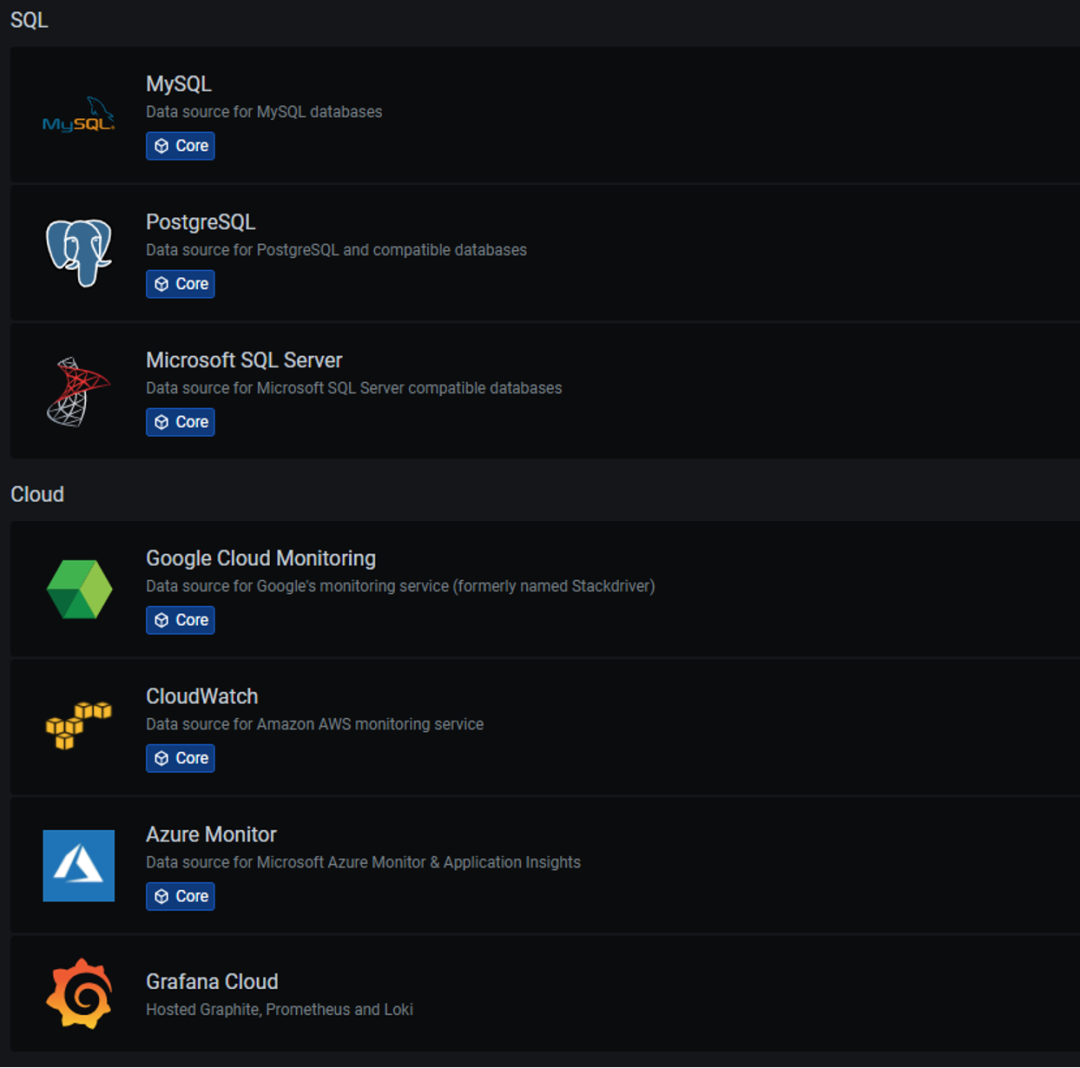Click text 'Data source for Amazon AWS monitoring service'
Screen dimensions: 1080x1068
coord(315,724)
